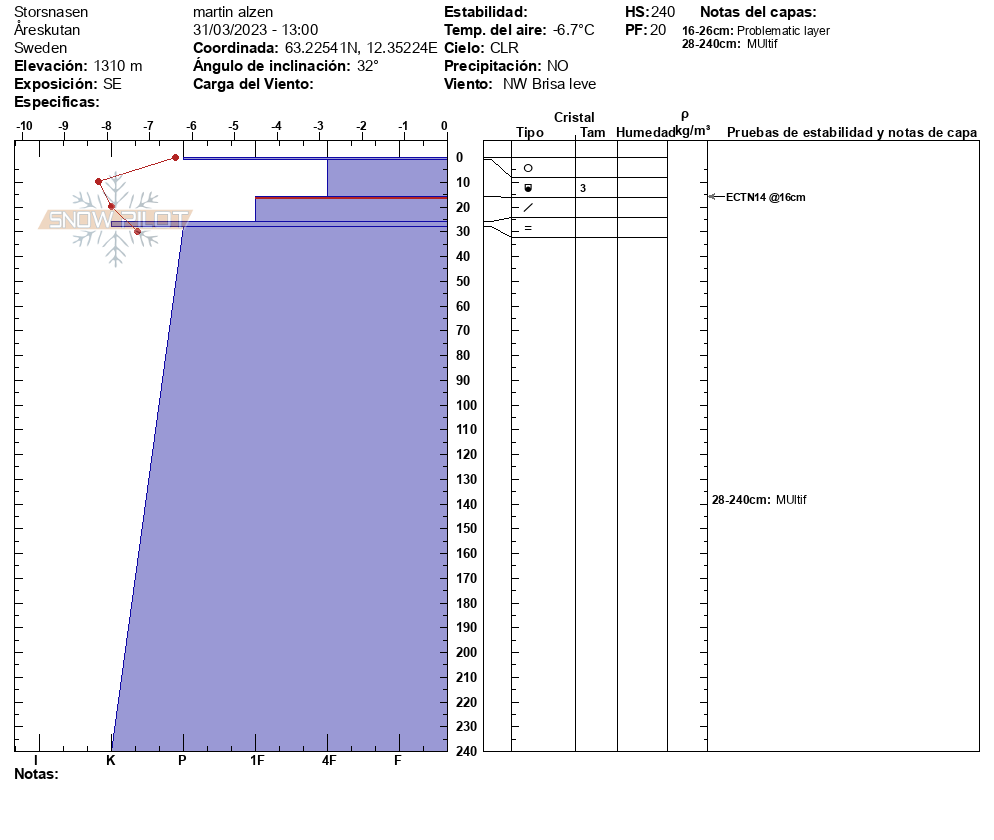Select the surface temperature point at 0 cm
Screen dimensions: 994x840
(176, 157)
